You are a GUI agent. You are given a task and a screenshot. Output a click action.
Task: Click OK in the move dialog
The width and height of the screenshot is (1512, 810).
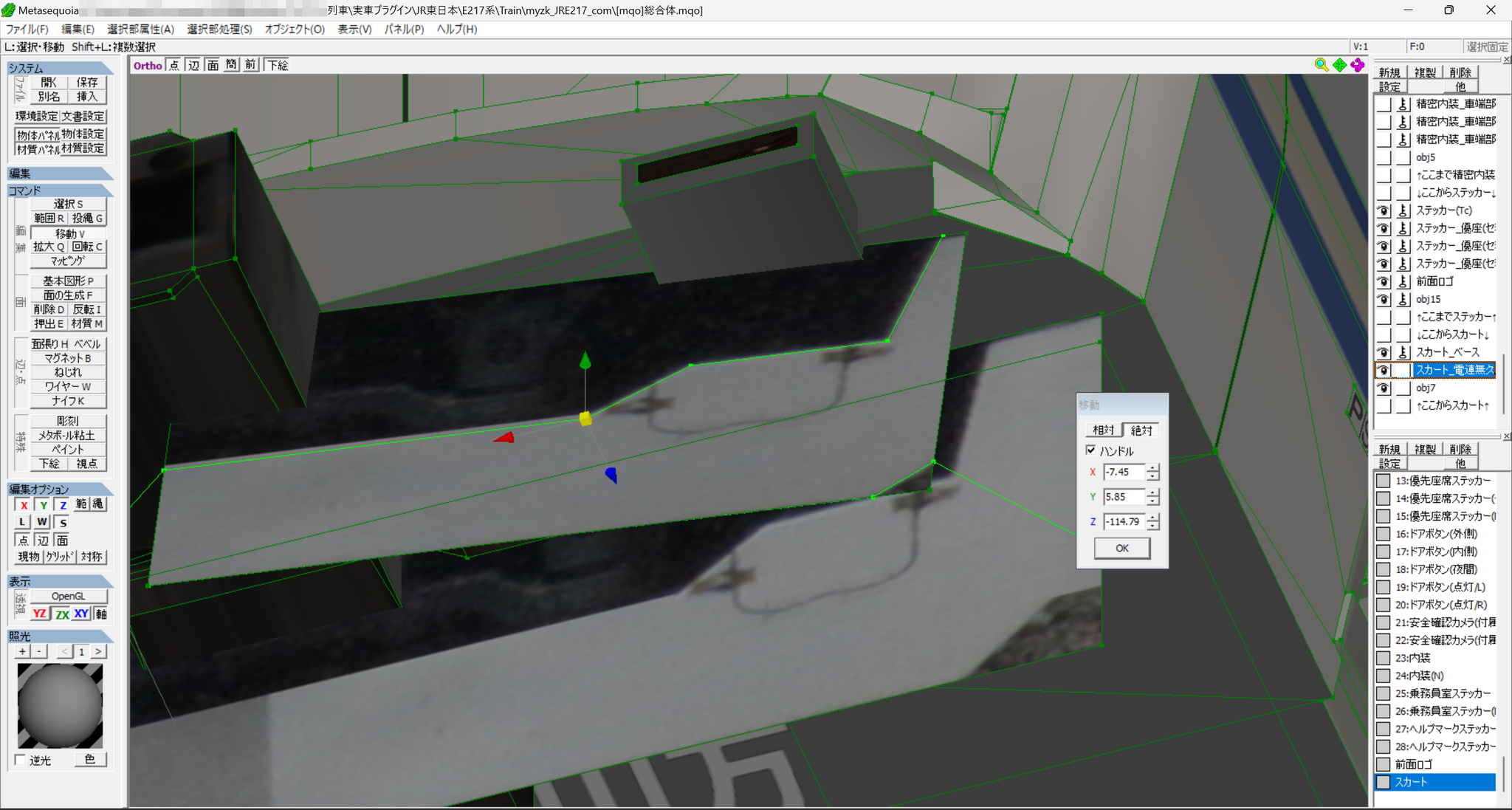1121,548
